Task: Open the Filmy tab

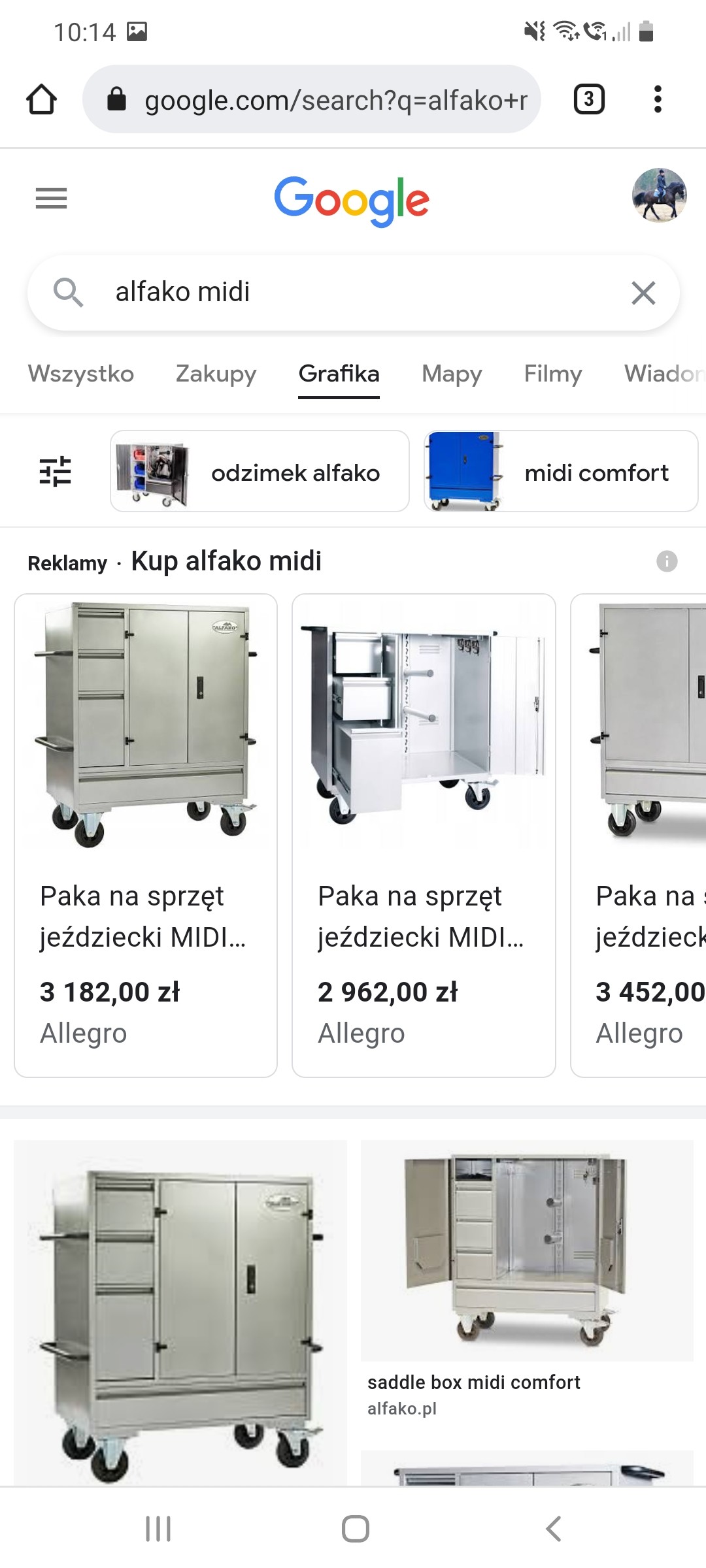Action: 553,374
